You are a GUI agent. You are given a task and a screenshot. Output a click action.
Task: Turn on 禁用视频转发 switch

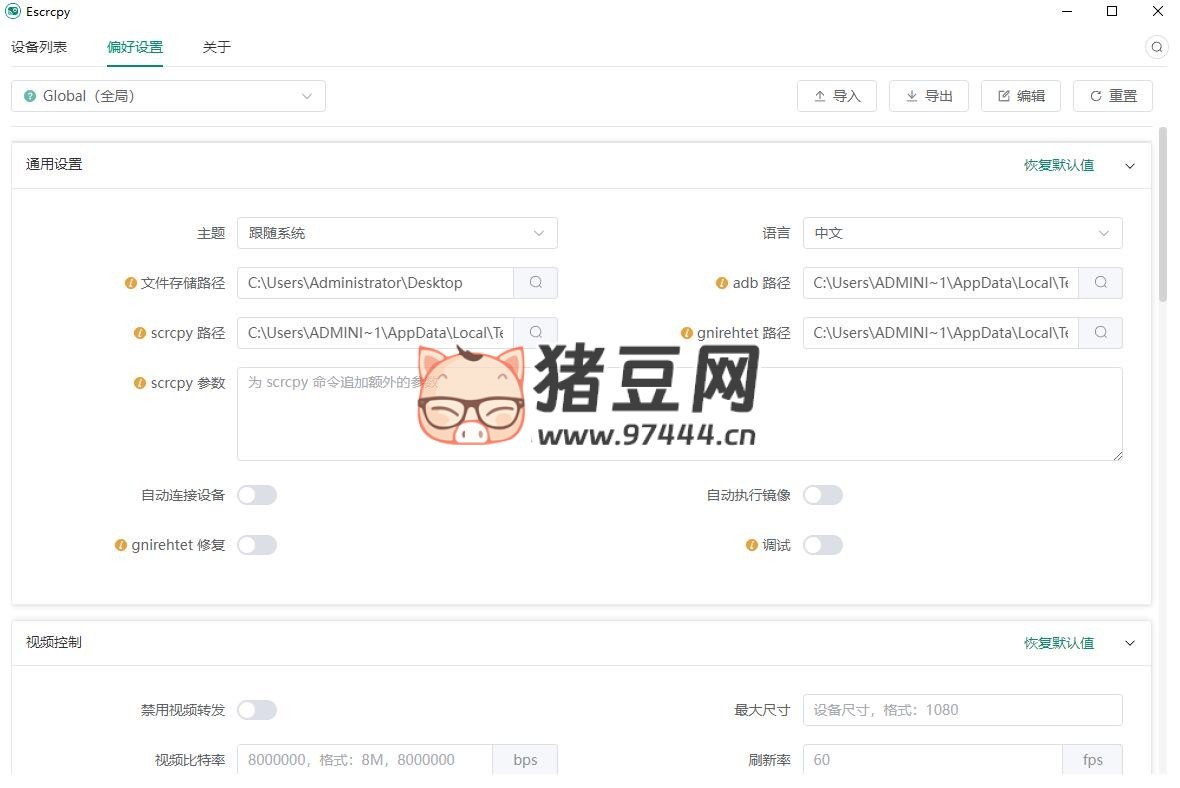[257, 710]
